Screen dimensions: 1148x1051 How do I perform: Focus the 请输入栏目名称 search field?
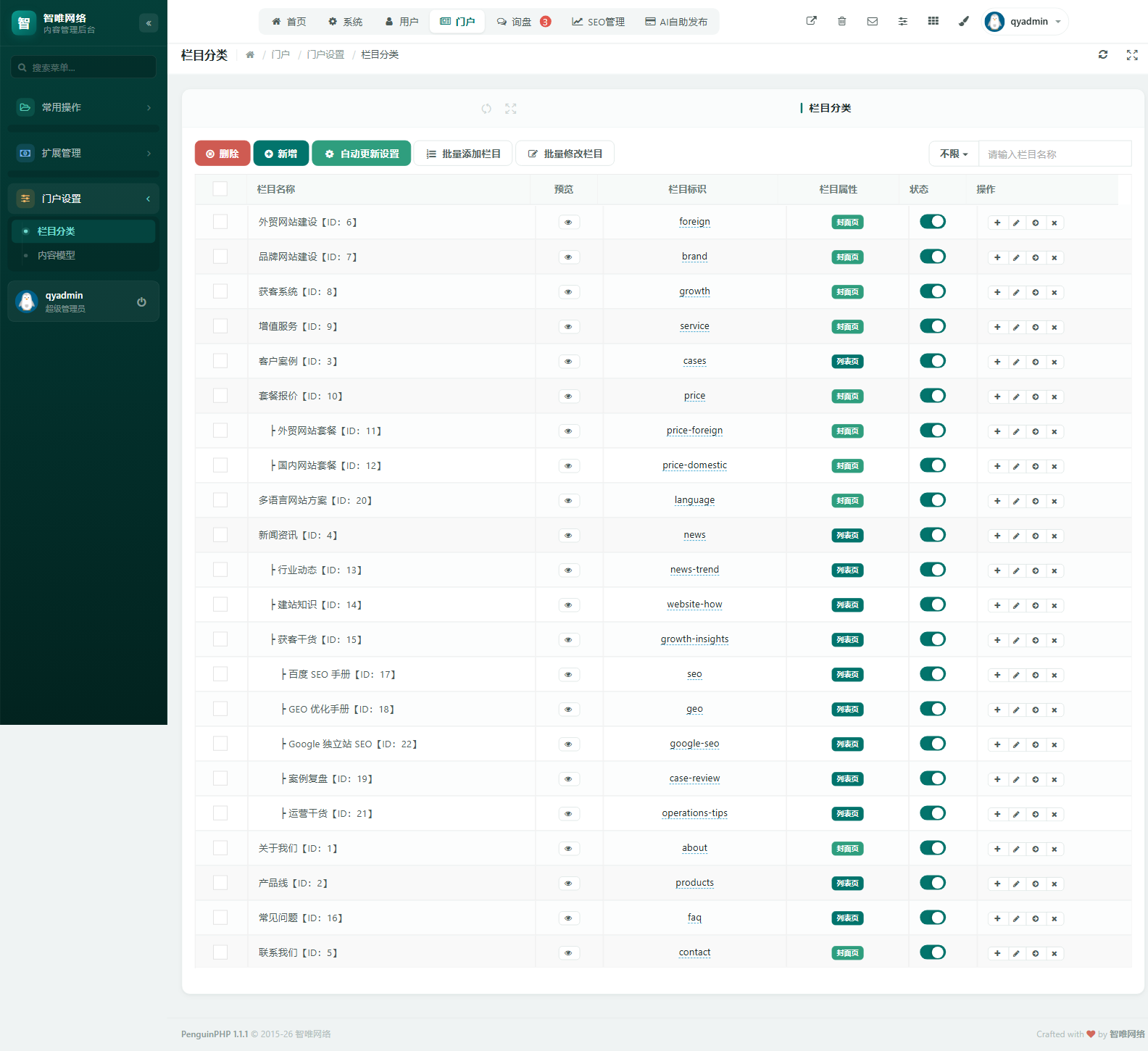1055,154
